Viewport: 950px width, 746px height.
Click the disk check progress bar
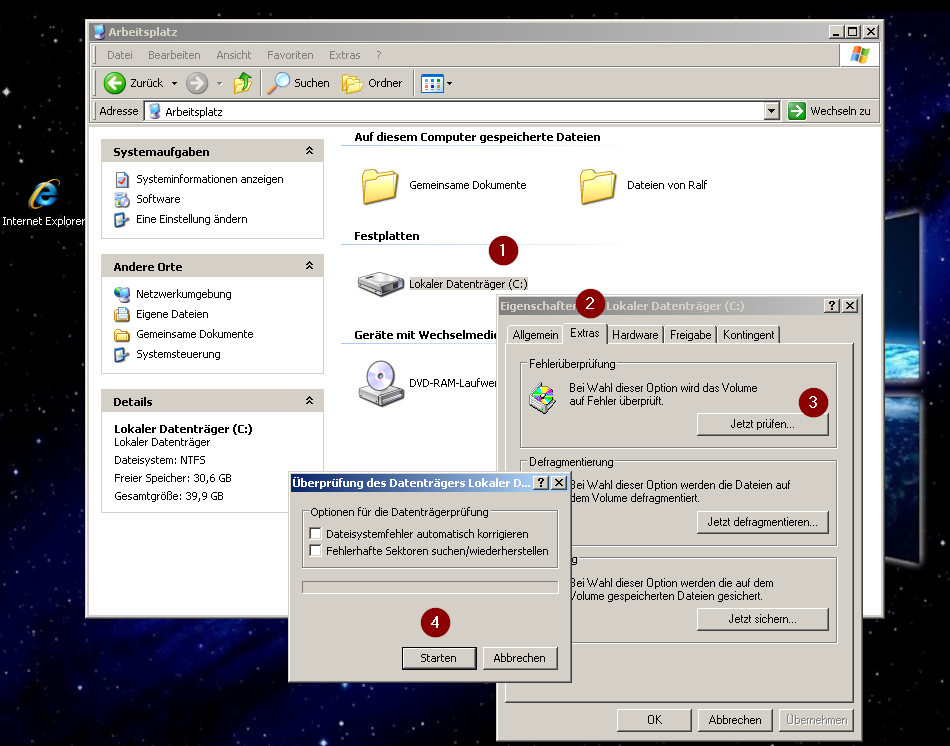[x=430, y=587]
